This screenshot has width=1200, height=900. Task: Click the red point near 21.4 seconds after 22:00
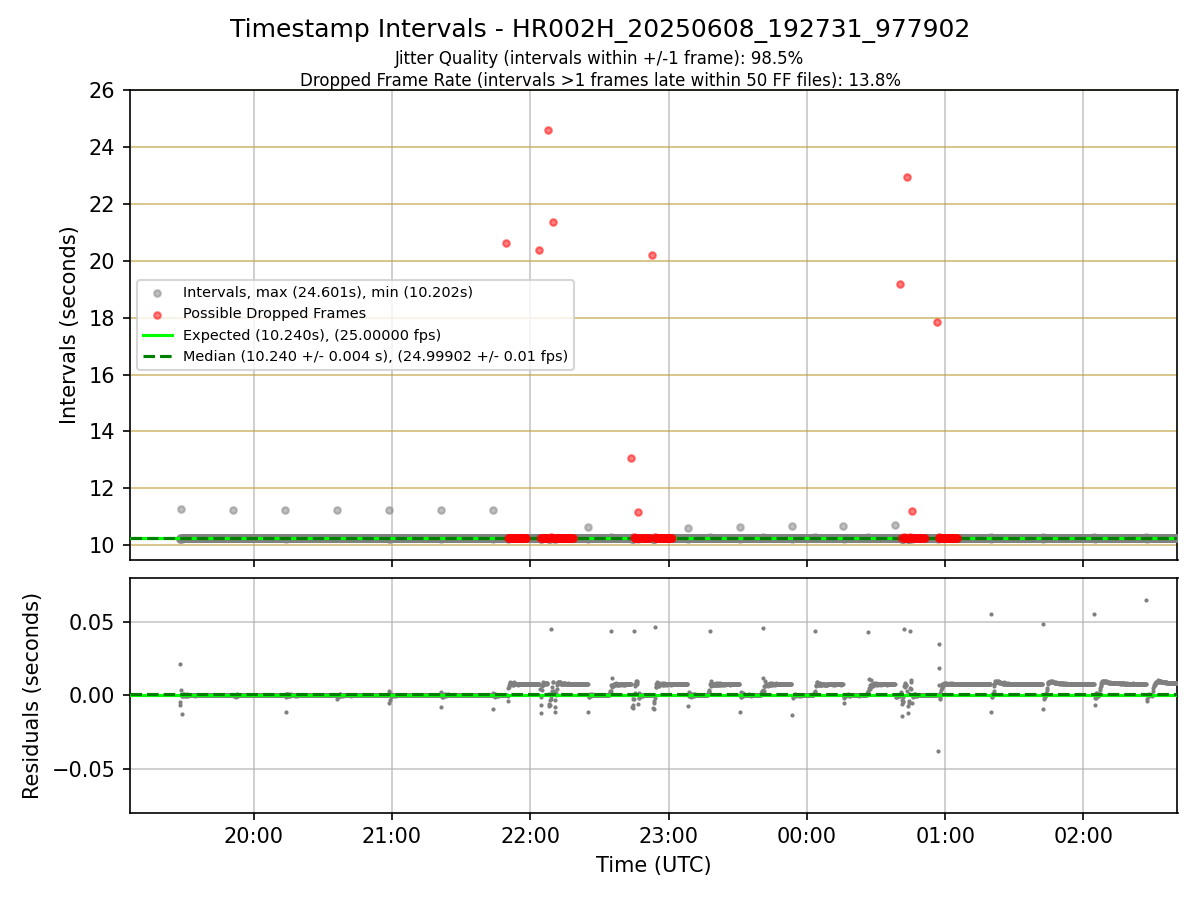point(553,222)
